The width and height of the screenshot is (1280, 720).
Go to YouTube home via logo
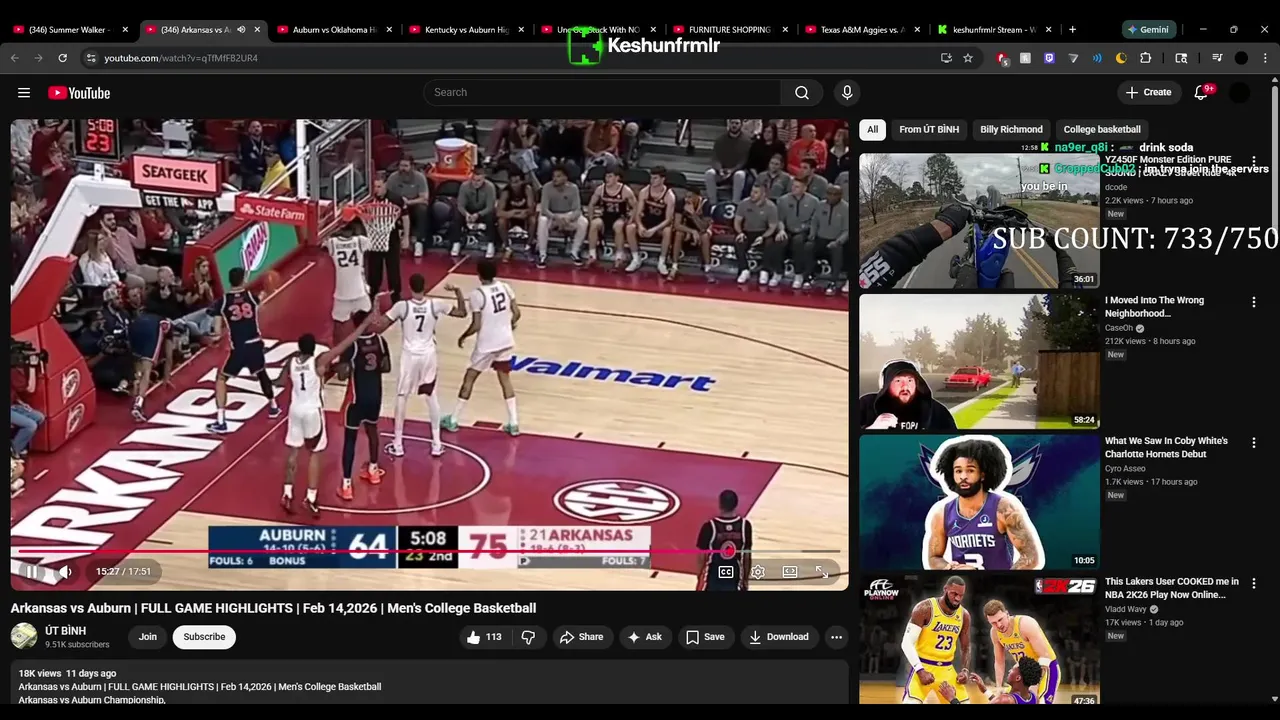pos(79,93)
